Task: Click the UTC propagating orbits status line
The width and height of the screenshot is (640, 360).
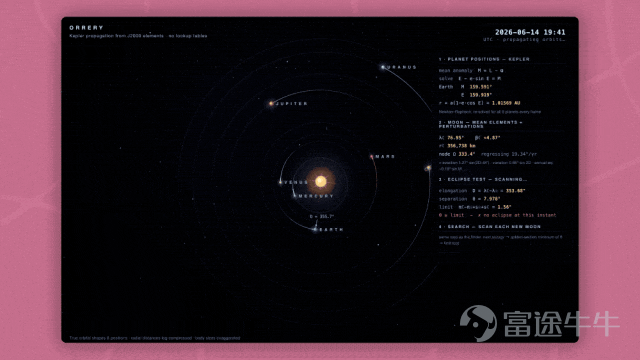Action: pyautogui.click(x=524, y=40)
